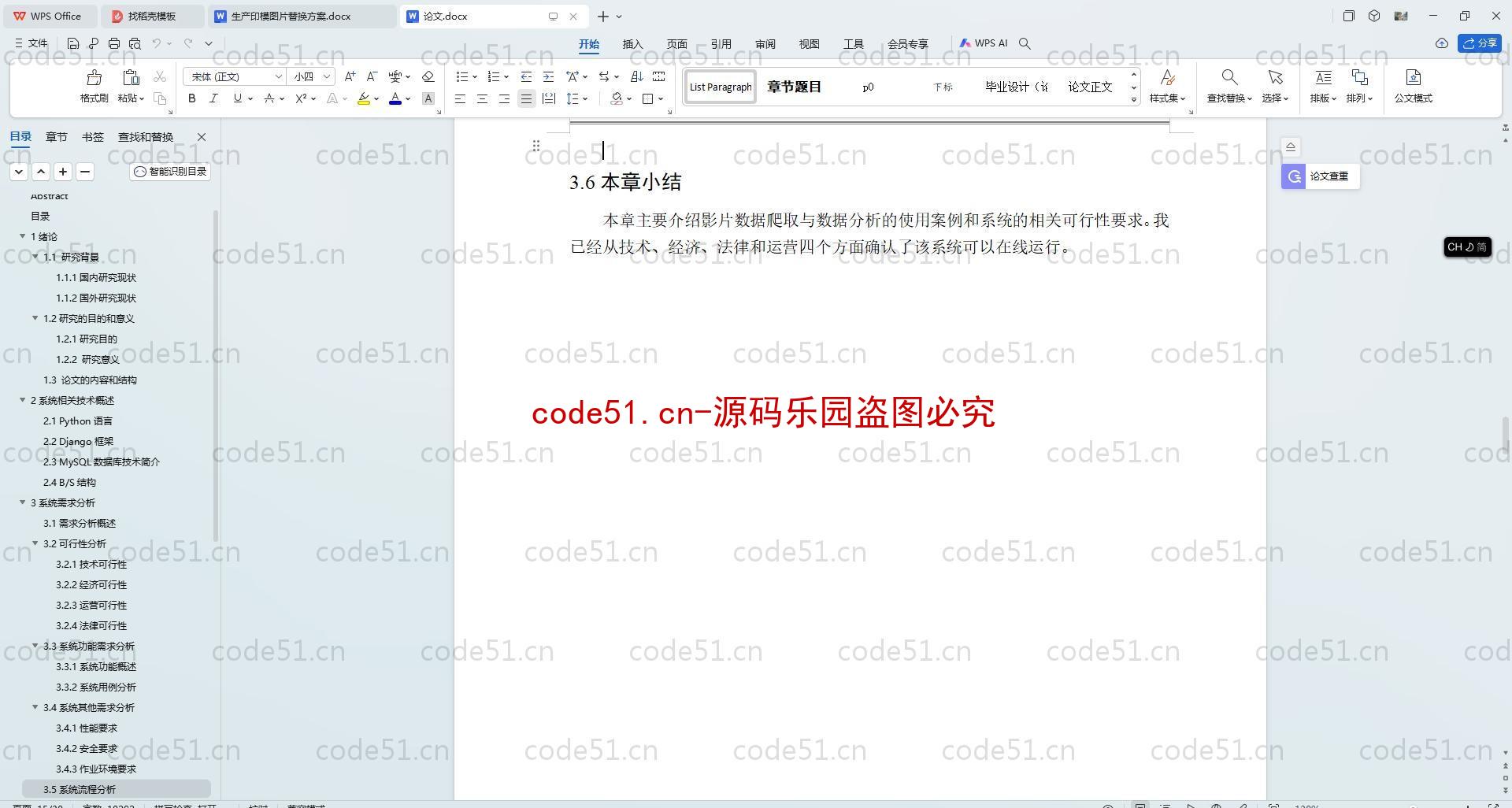Screen dimensions: 1512x808
Task: Open the typesetting (排版) tool
Action: point(1323,86)
